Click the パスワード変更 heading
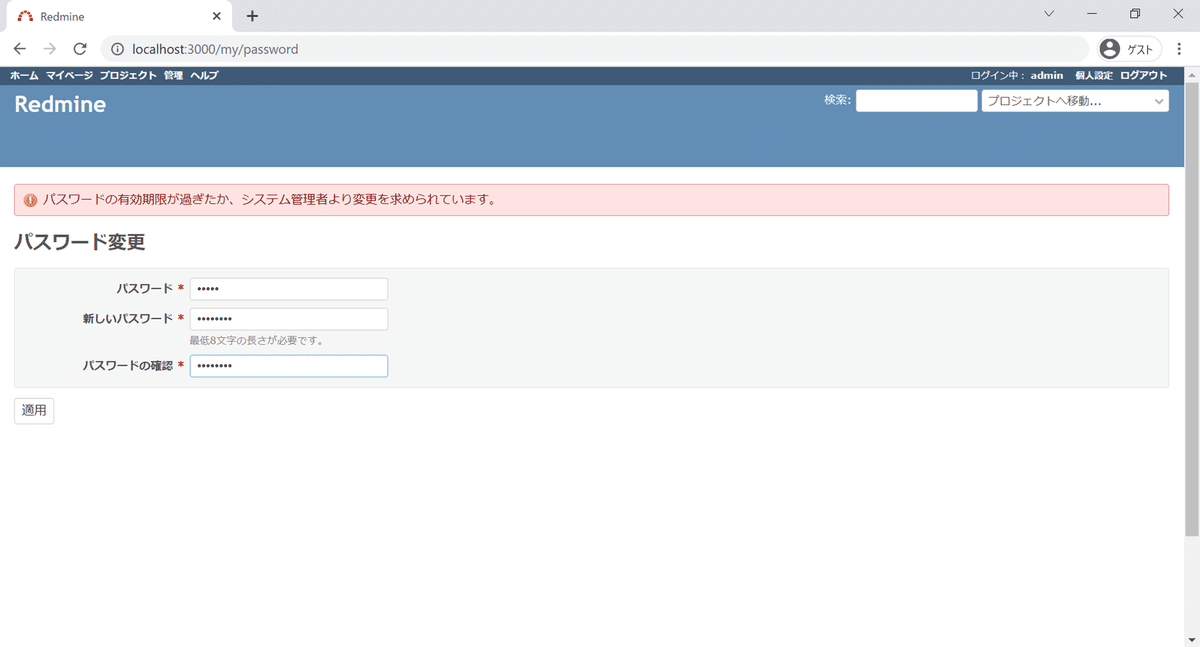 (79, 242)
